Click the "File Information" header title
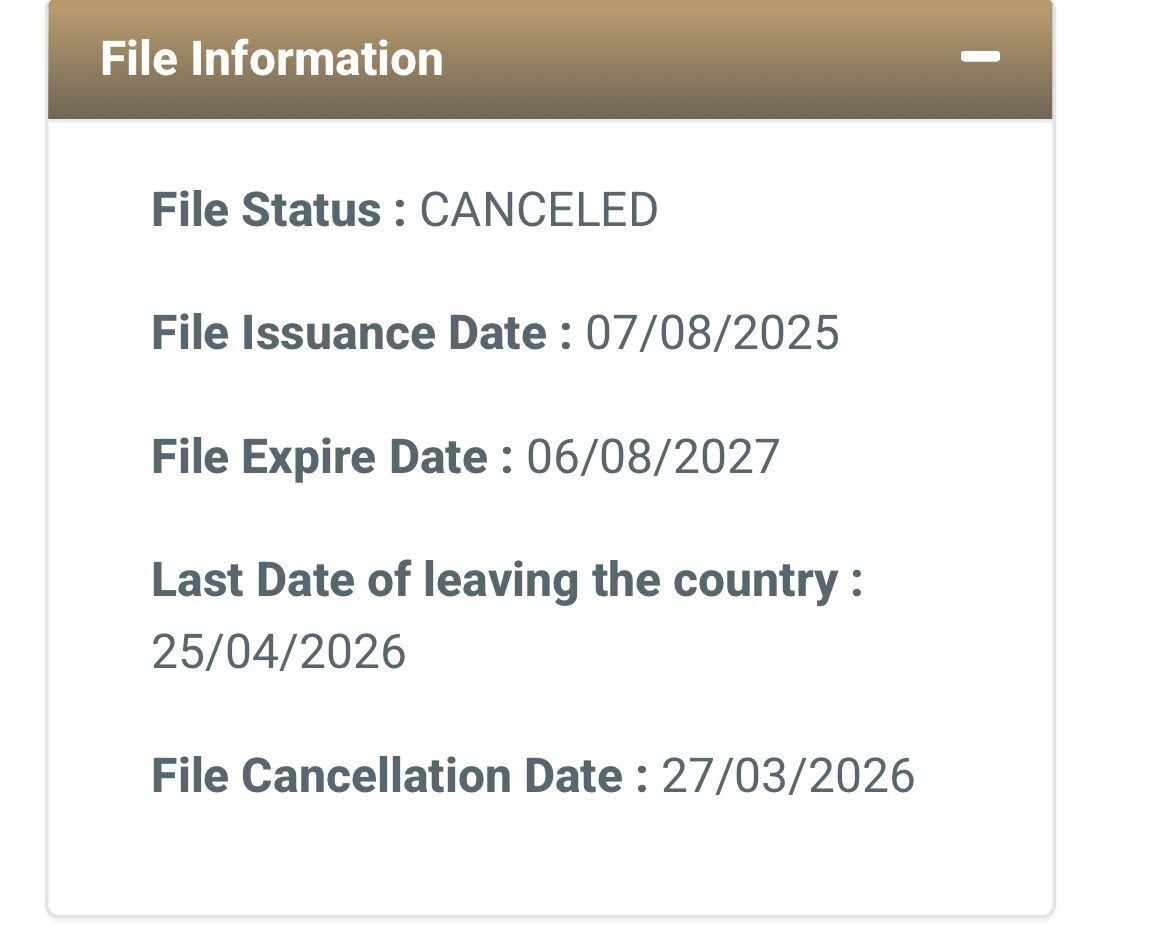The height and width of the screenshot is (933, 1161). click(271, 59)
